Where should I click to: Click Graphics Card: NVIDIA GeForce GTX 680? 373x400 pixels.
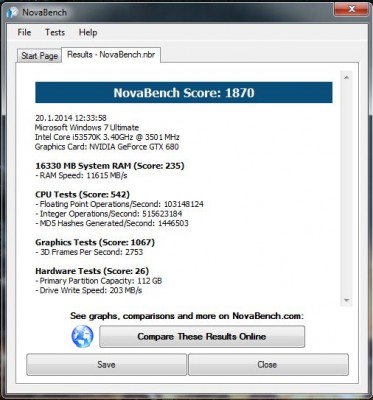coord(107,147)
